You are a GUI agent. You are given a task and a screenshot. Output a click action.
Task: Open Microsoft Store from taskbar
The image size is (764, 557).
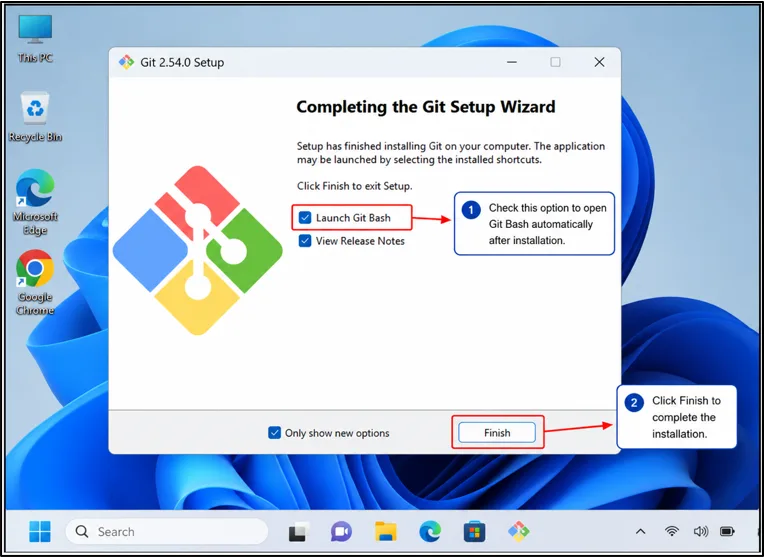pyautogui.click(x=474, y=531)
